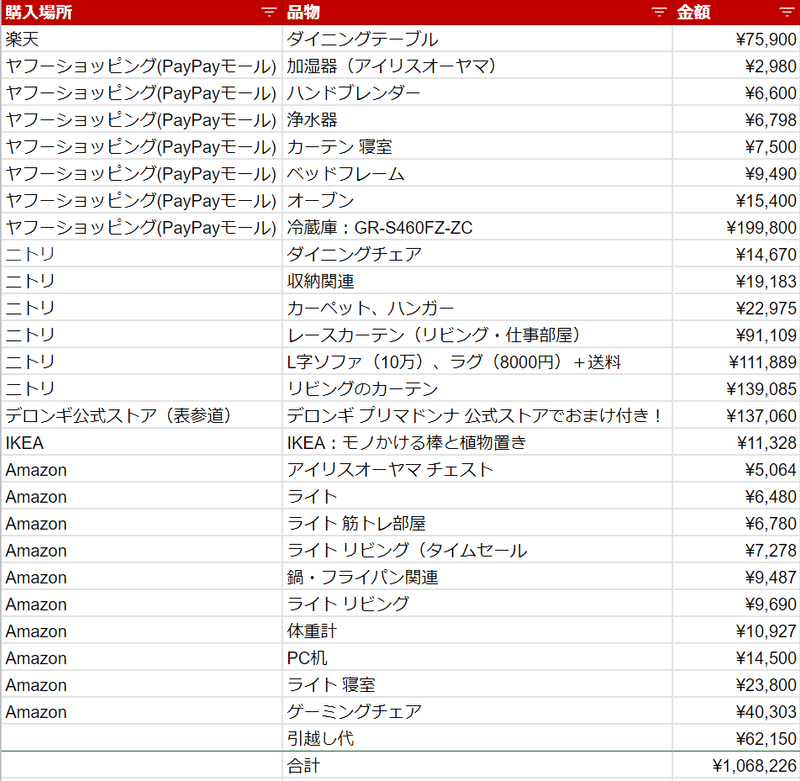This screenshot has height=781, width=800.
Task: Click the ¥6,600 amount cell
Action: click(736, 93)
